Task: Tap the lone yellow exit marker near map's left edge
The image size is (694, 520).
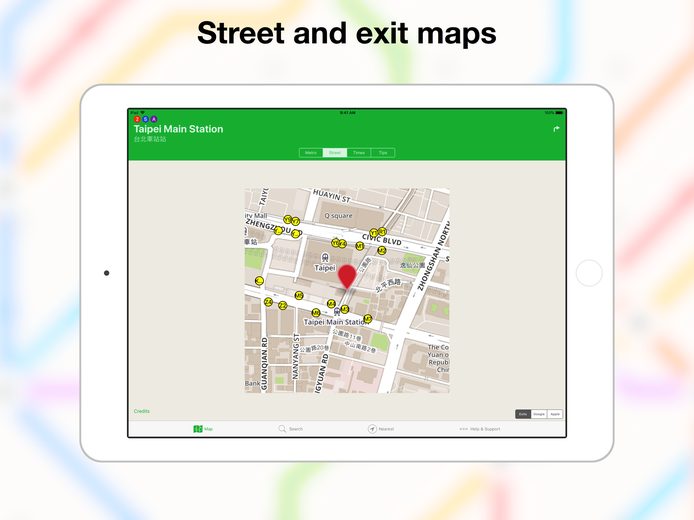Action: click(x=260, y=281)
